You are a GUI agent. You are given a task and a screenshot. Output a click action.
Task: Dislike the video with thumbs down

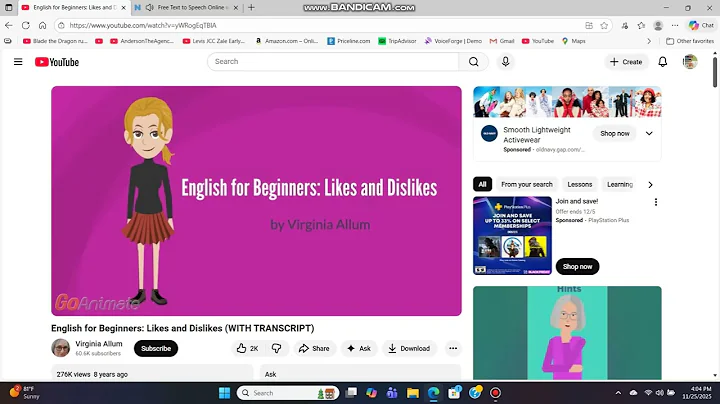[x=276, y=348]
